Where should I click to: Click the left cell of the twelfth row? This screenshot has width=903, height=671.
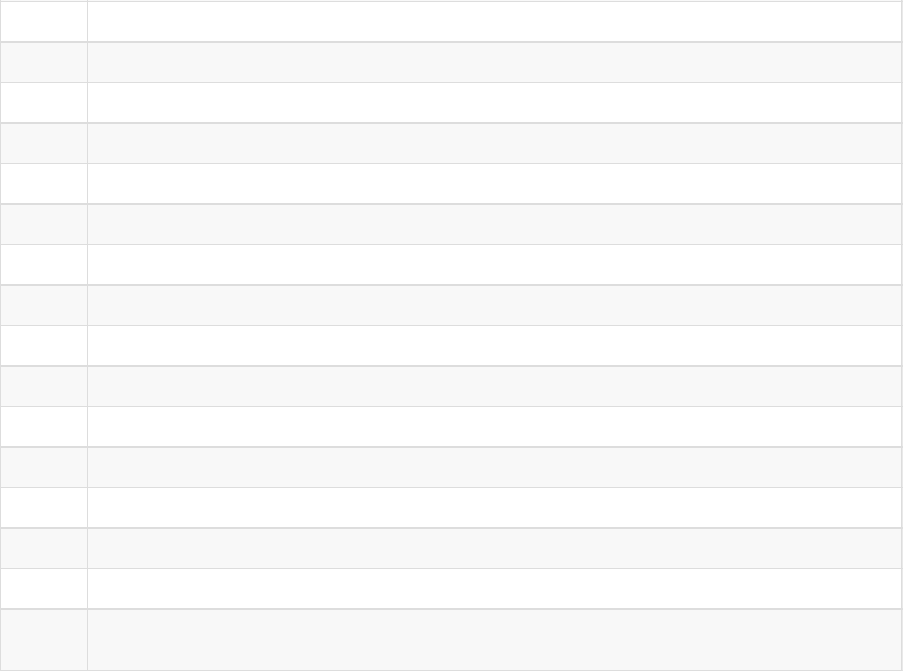click(x=44, y=467)
